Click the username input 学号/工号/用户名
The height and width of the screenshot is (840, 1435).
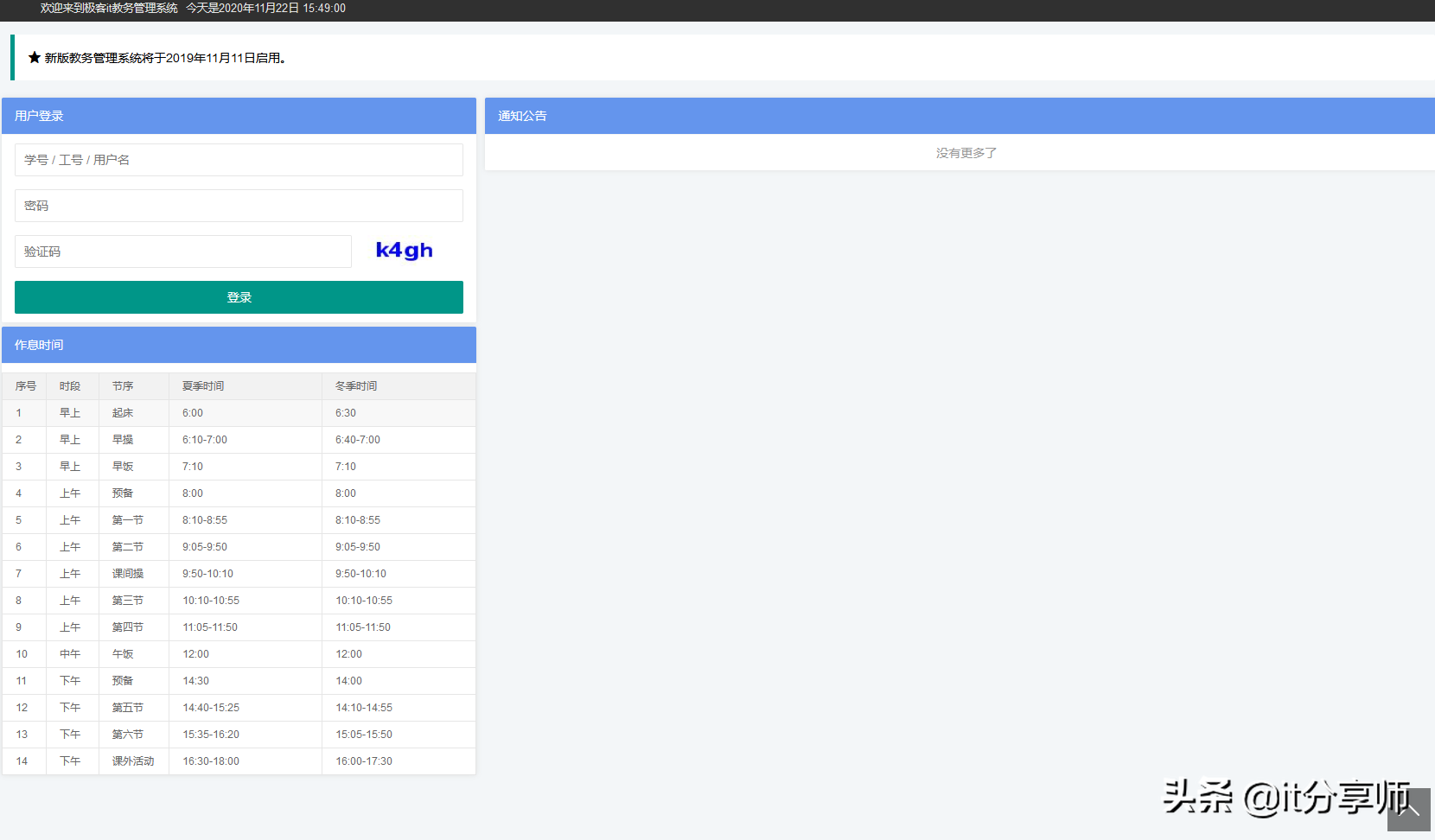[239, 160]
